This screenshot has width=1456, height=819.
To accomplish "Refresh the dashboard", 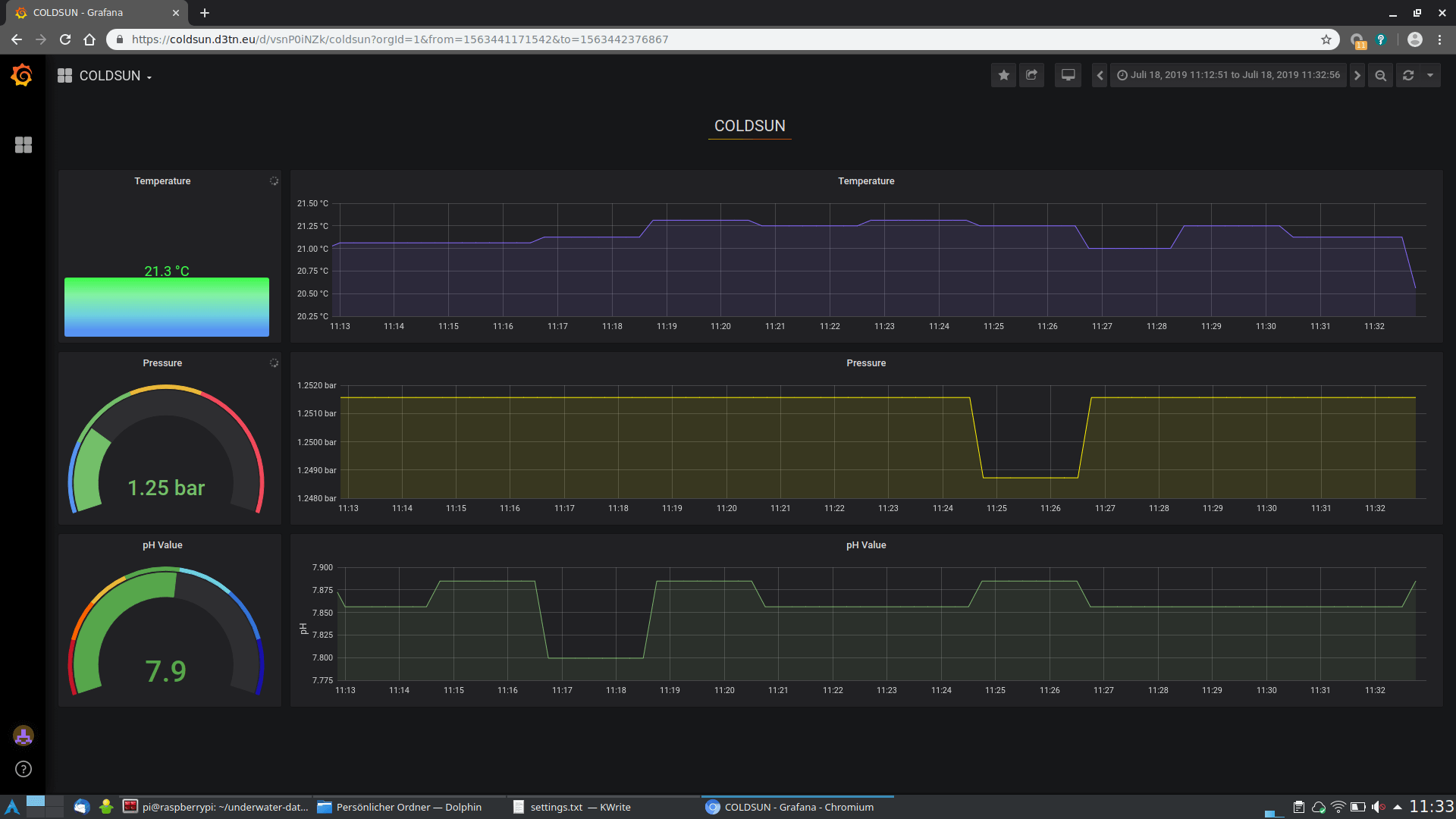I will (x=1408, y=75).
